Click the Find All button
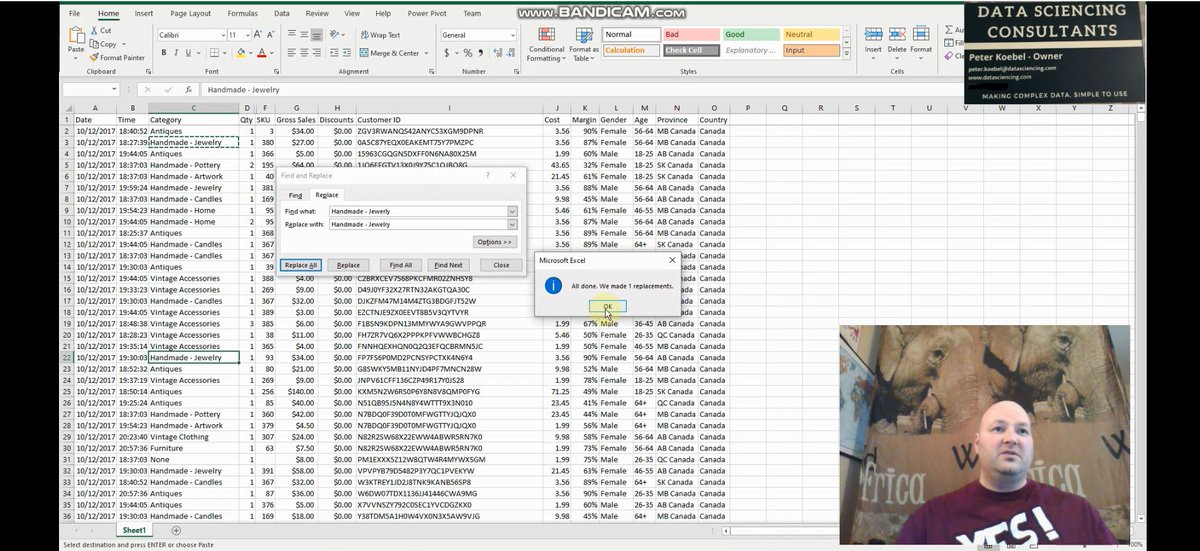The image size is (1200, 551). [400, 265]
